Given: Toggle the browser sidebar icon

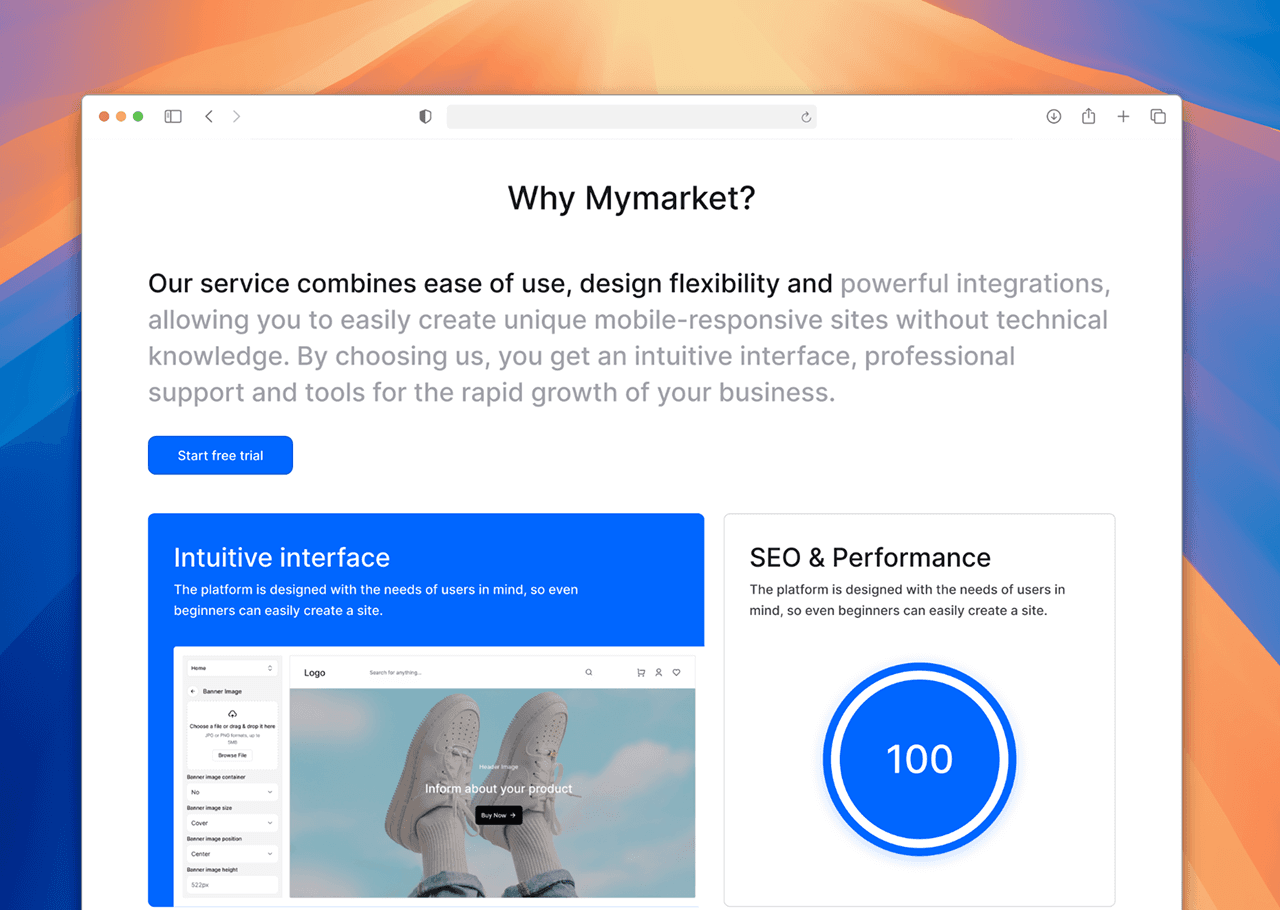Looking at the screenshot, I should (x=172, y=116).
